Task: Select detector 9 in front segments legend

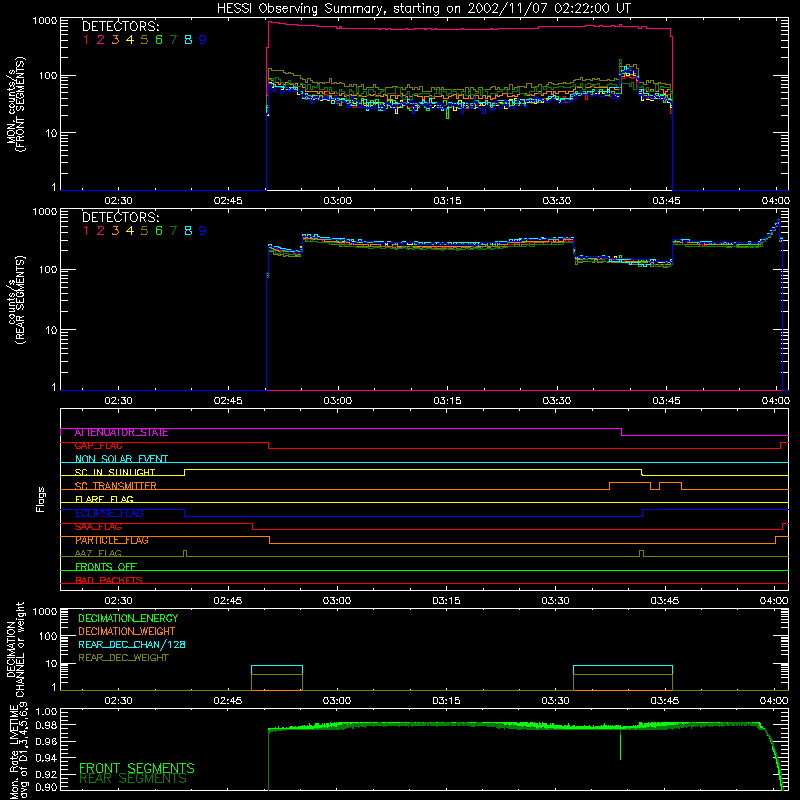Action: point(203,40)
